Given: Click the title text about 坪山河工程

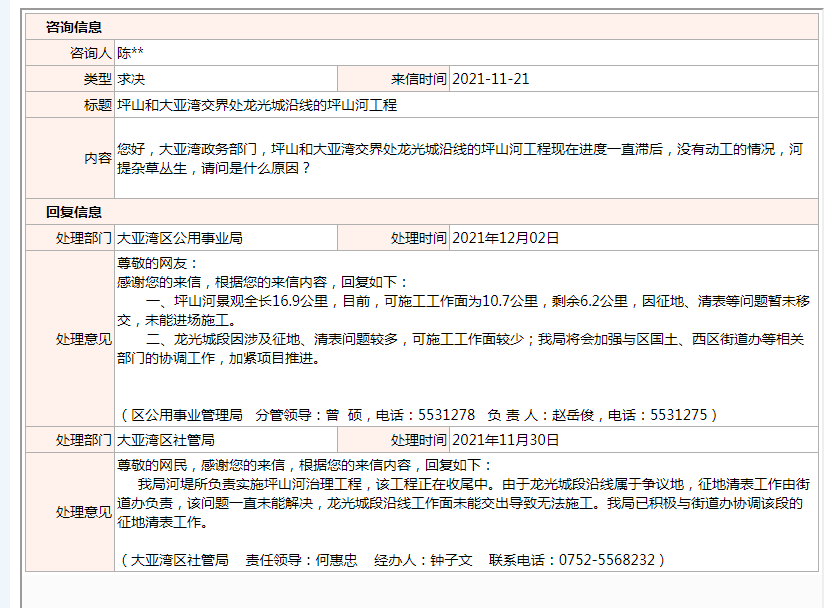Looking at the screenshot, I should point(257,105).
